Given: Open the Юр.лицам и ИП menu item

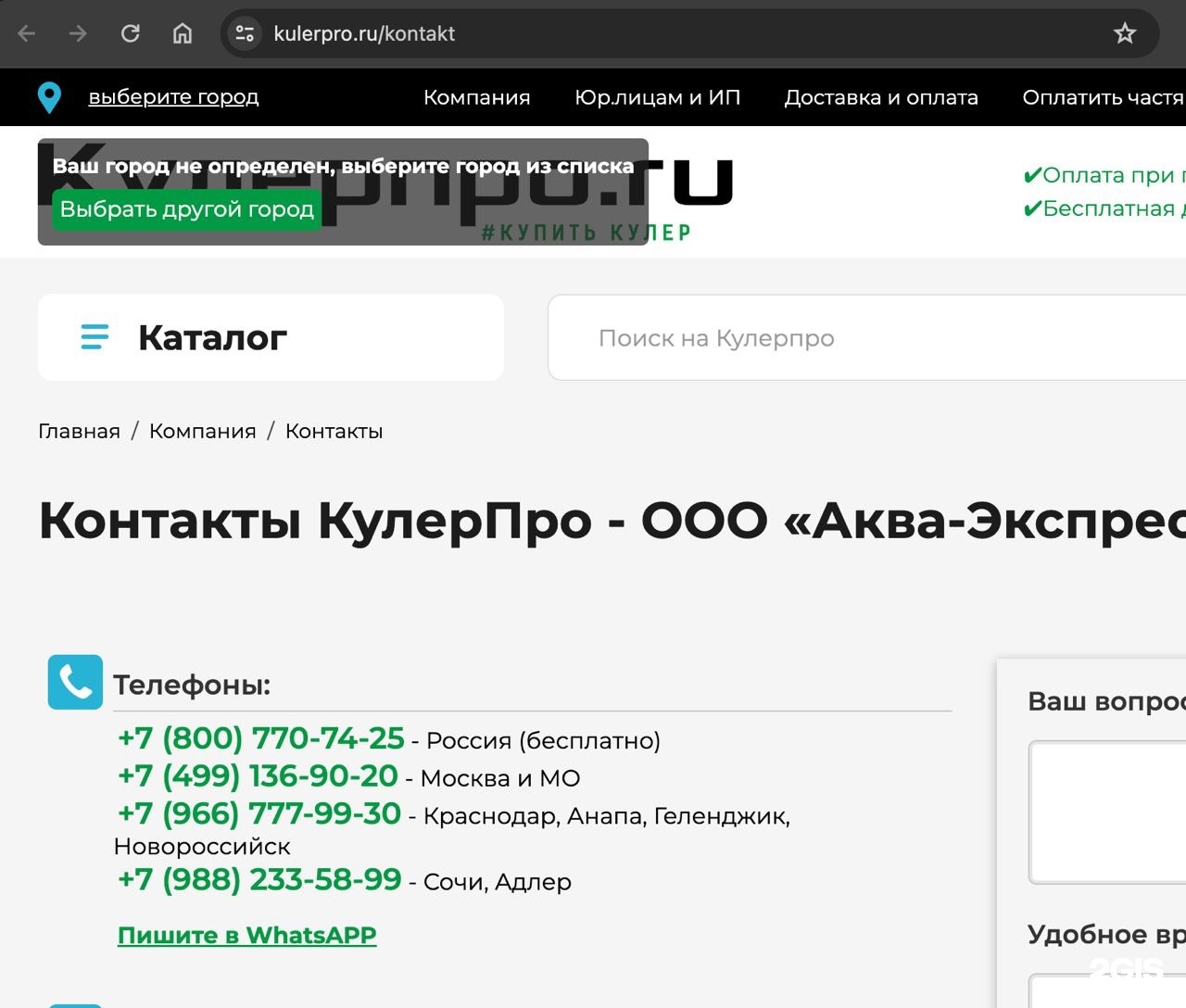Looking at the screenshot, I should [x=658, y=97].
